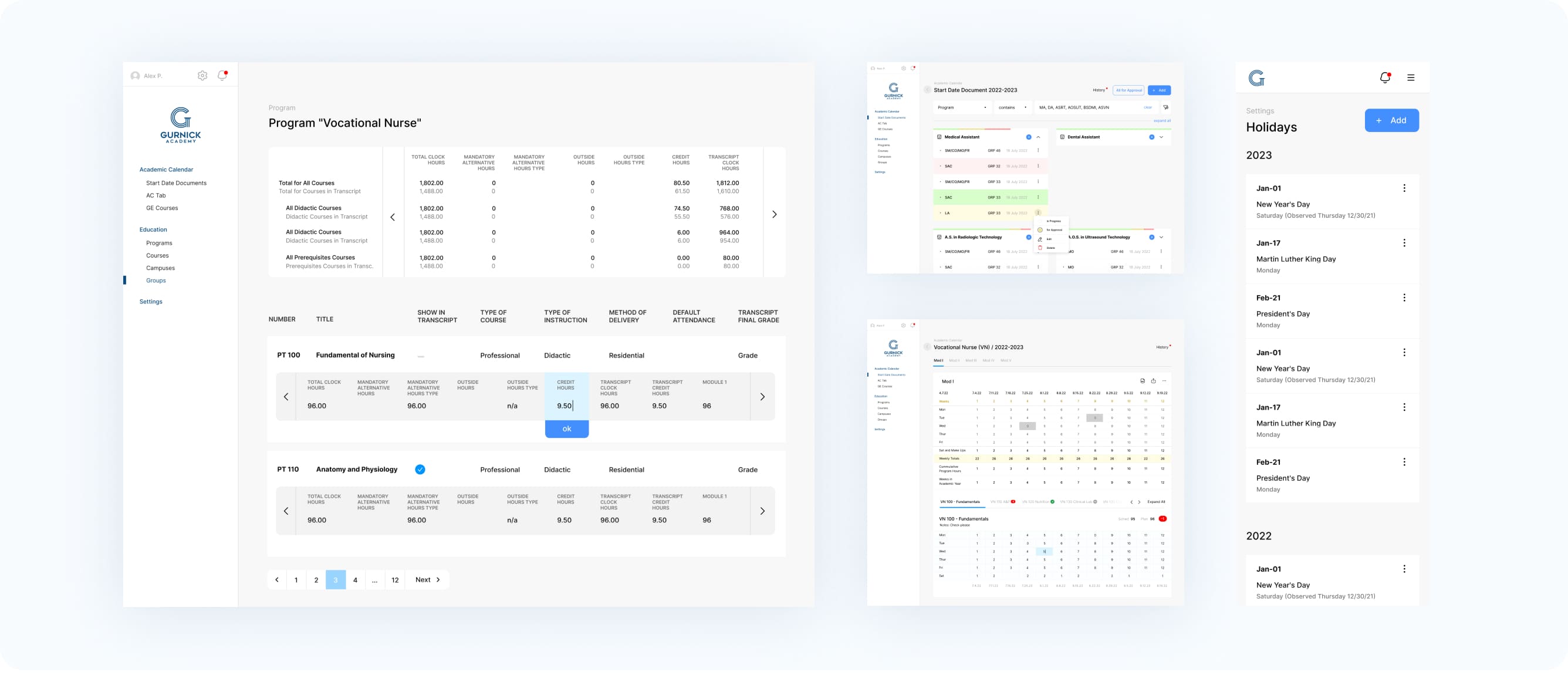This screenshot has height=675, width=1568.
Task: Open notification bell in Holidays mobile panel
Action: pyautogui.click(x=1385, y=77)
